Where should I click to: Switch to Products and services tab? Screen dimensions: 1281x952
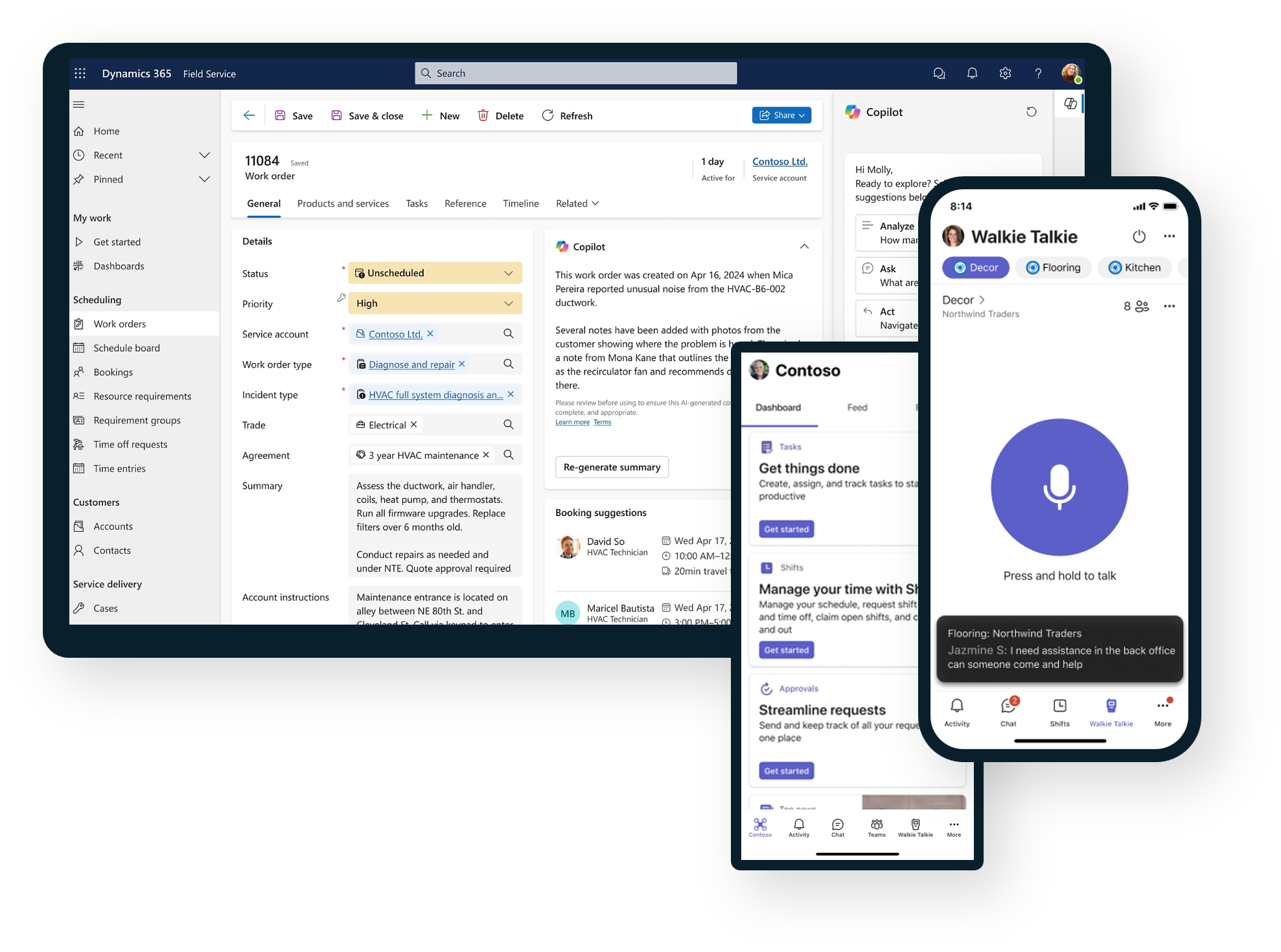coord(343,203)
